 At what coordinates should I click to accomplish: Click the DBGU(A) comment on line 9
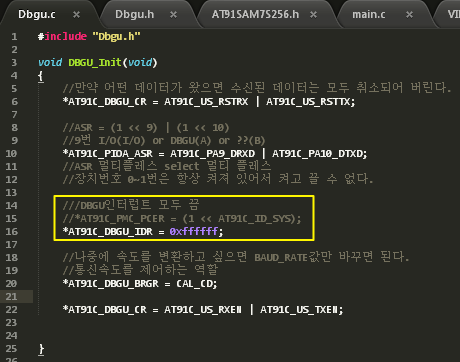191,140
